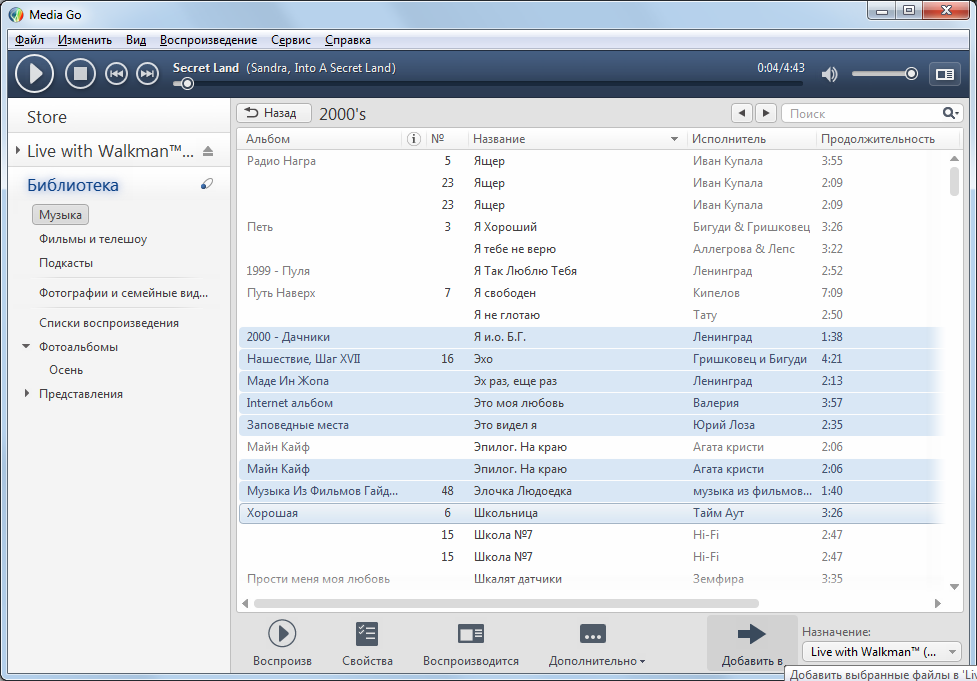
Task: Start playback with the Play button
Action: (34, 74)
